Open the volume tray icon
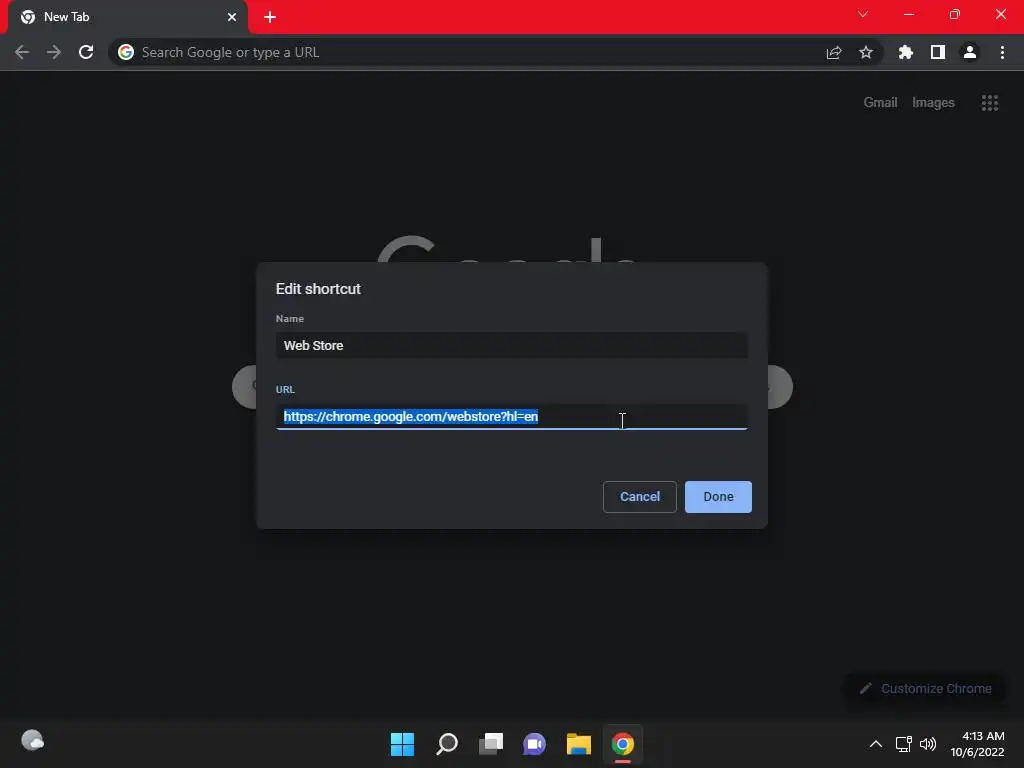The width and height of the screenshot is (1024, 768). click(x=927, y=744)
